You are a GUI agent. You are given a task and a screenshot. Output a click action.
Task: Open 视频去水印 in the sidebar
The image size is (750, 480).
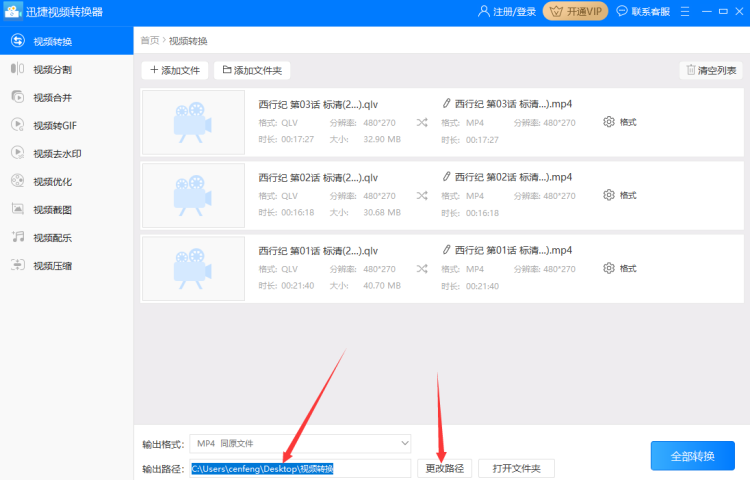66,153
